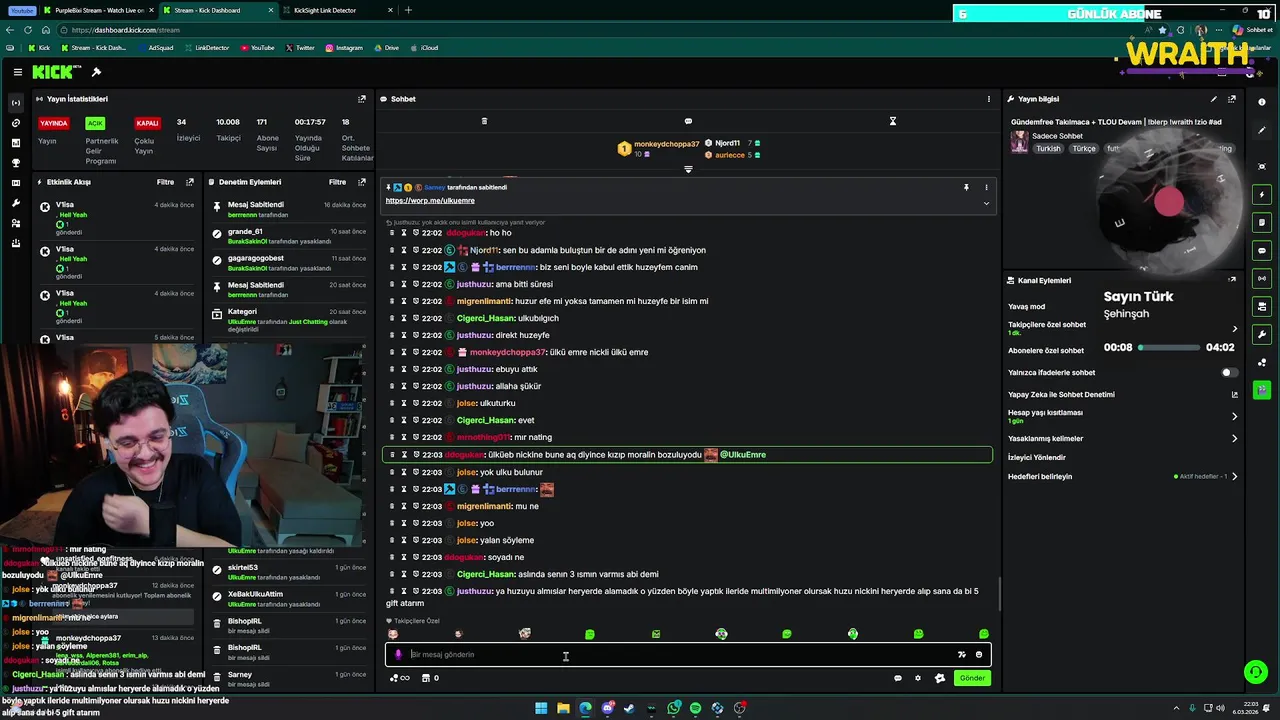Click the right sidebar wrench widget icon

coord(1262,334)
